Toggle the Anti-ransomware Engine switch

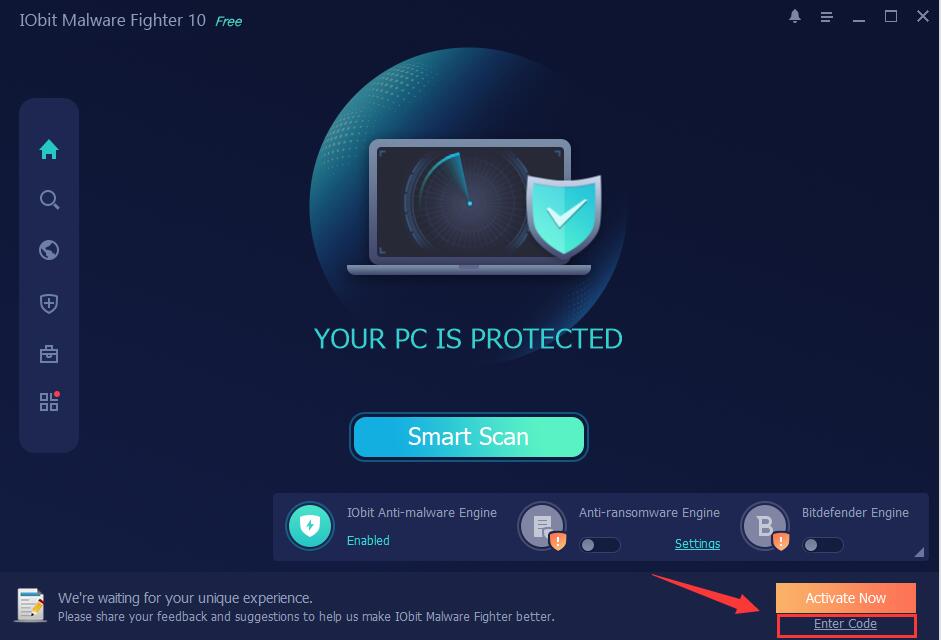(600, 545)
